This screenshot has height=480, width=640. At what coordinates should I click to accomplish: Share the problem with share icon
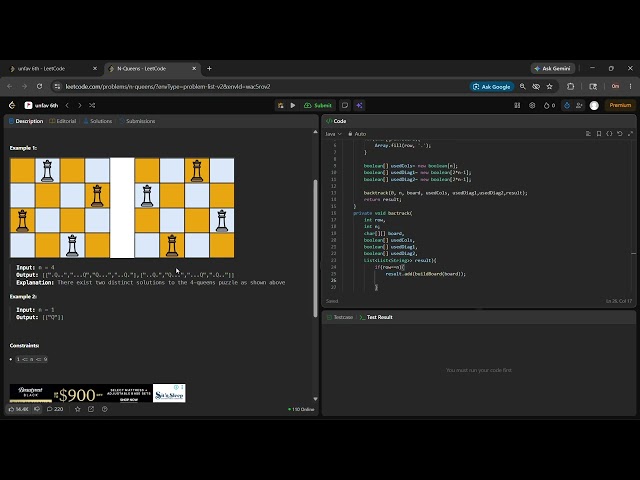(91, 409)
